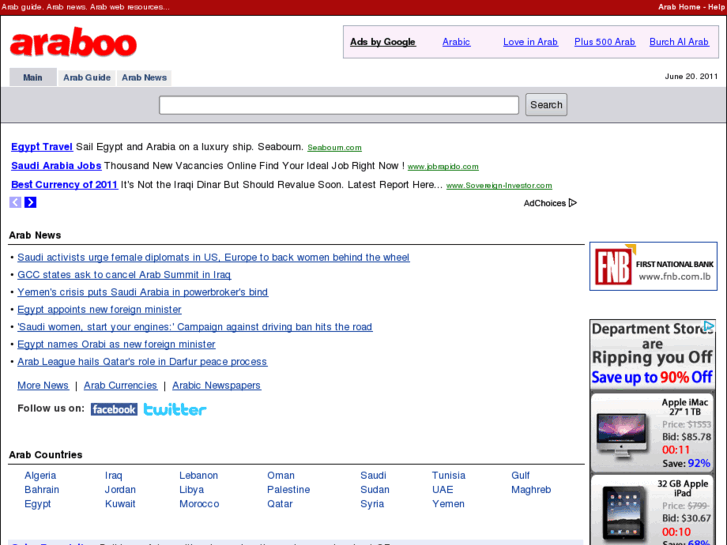Select Libya in Arab Countries

click(191, 490)
